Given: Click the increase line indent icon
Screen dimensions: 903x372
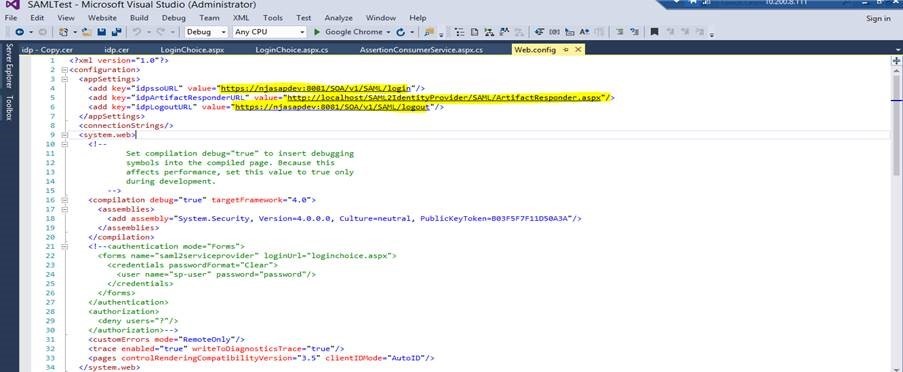Looking at the screenshot, I should pos(635,32).
